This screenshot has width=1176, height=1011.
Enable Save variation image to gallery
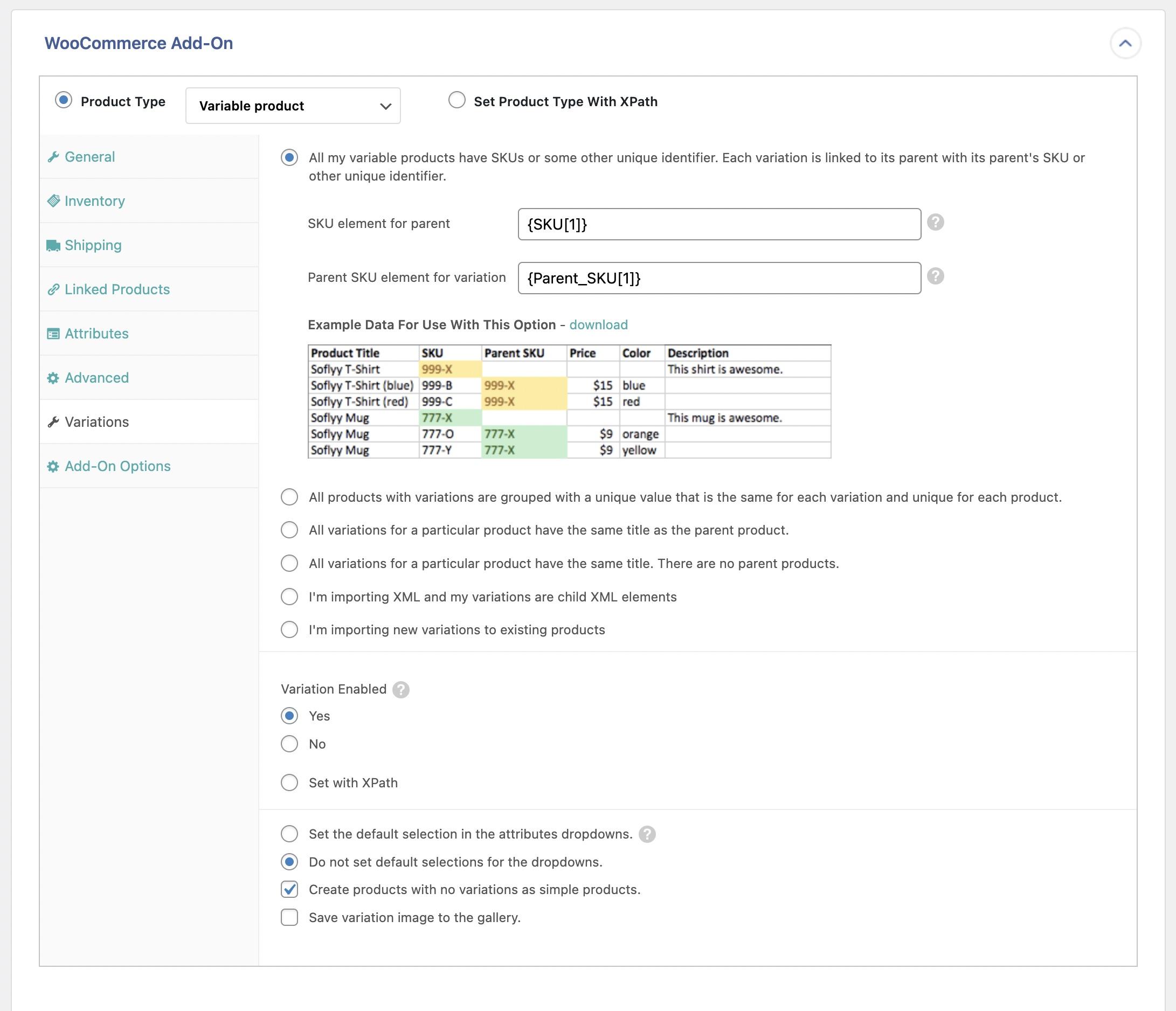[x=289, y=917]
